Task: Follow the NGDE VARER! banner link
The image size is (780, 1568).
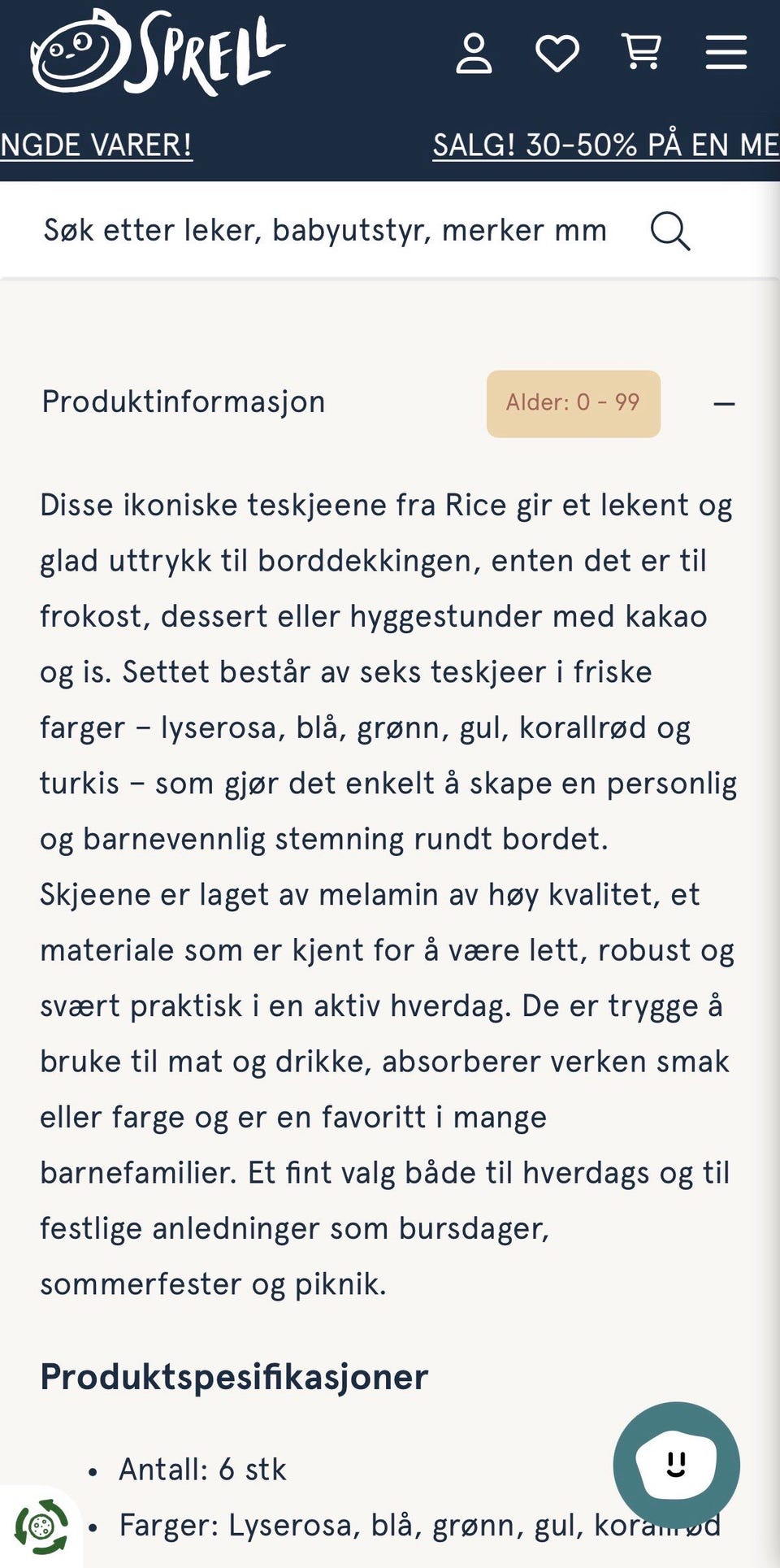Action: tap(96, 146)
